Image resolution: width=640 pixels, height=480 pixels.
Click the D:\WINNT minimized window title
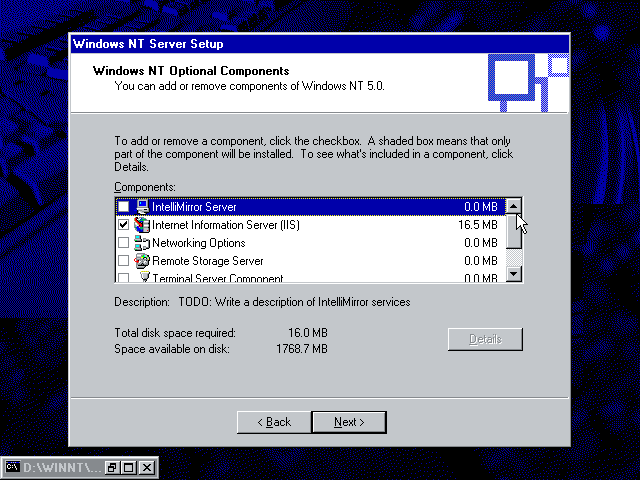click(x=62, y=467)
